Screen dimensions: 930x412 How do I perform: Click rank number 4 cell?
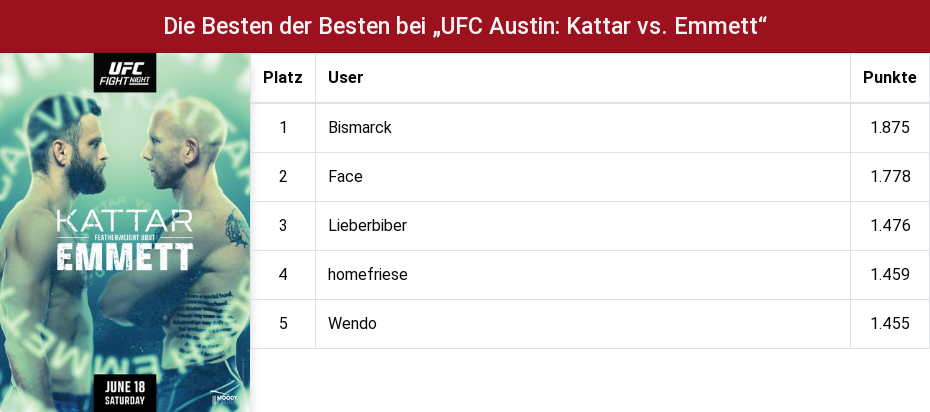[283, 274]
